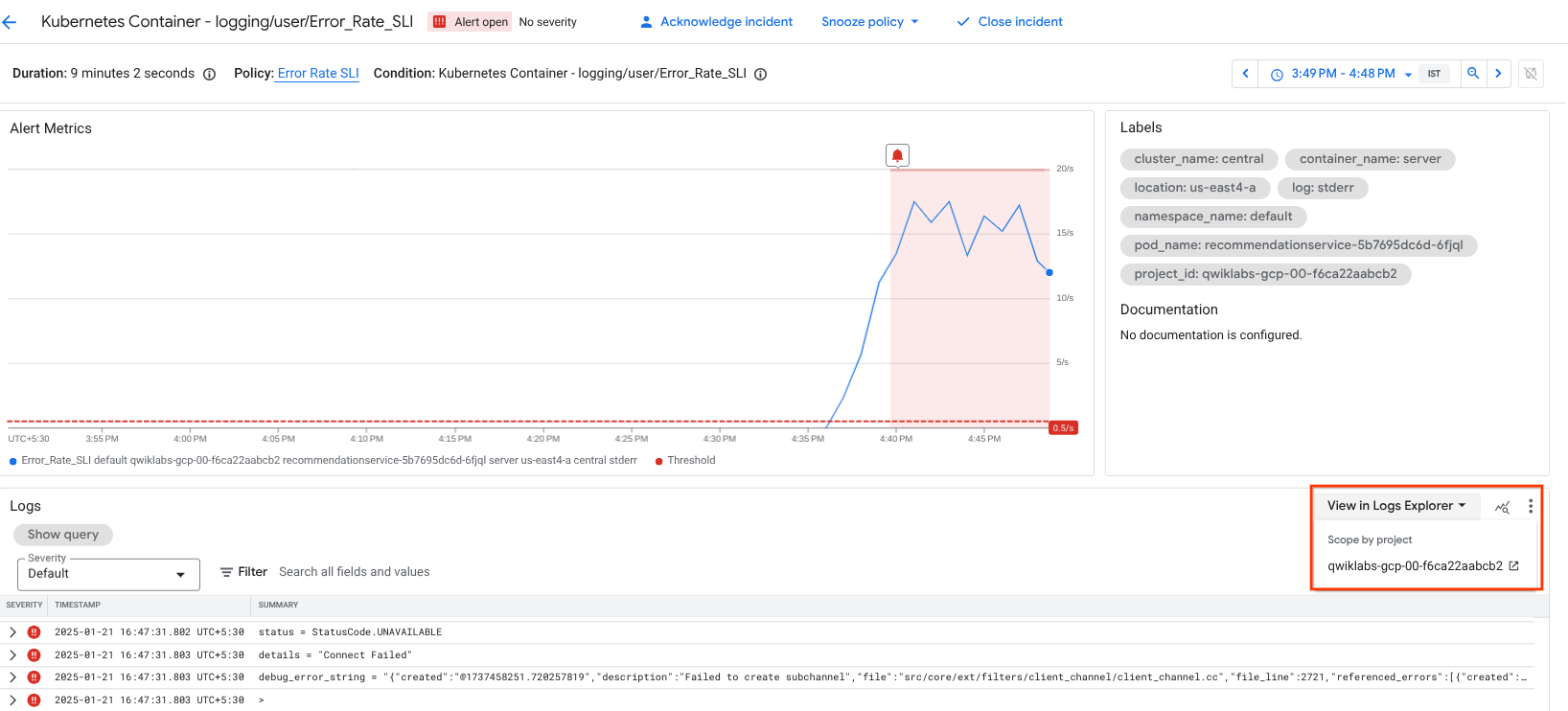Click the location: us-east4-a label
Image resolution: width=1568 pixels, height=711 pixels.
[1195, 188]
